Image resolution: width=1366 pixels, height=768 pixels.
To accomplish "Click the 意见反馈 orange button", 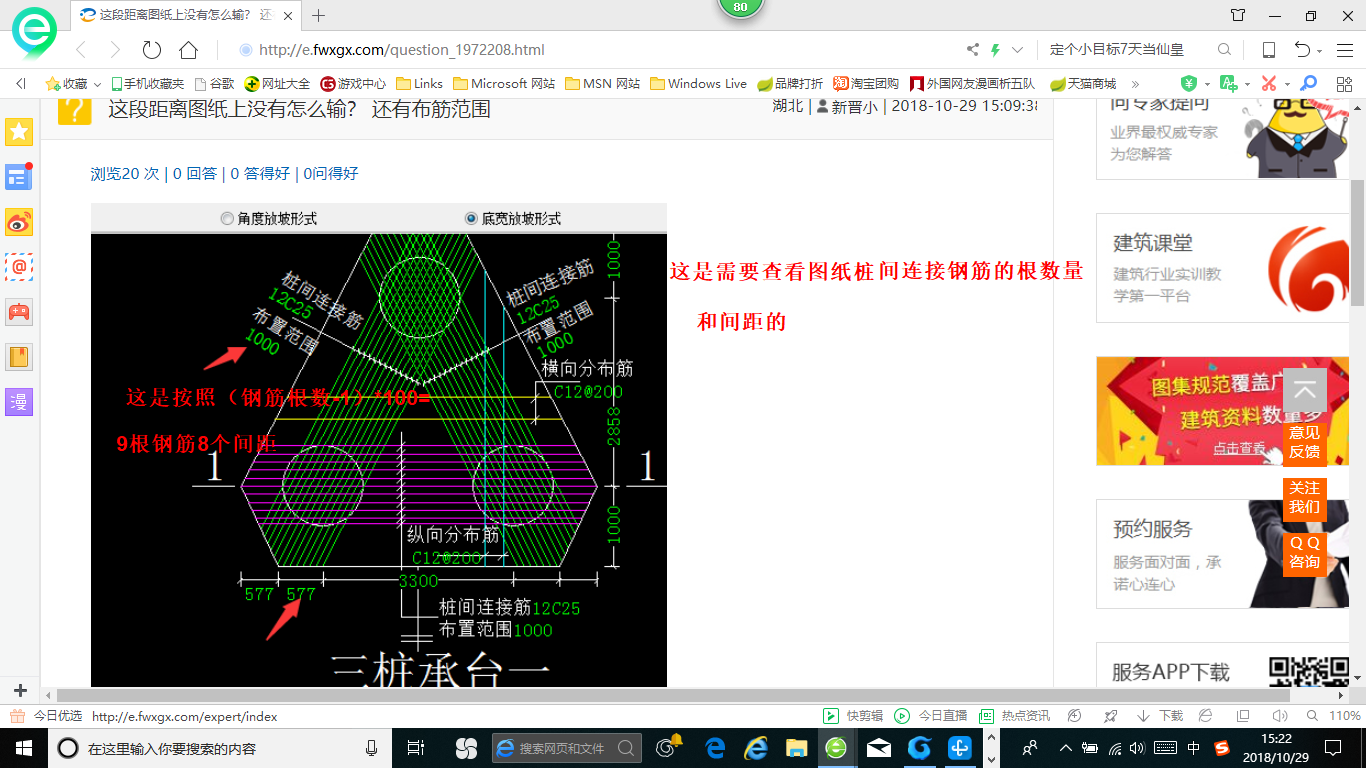I will coord(1304,442).
